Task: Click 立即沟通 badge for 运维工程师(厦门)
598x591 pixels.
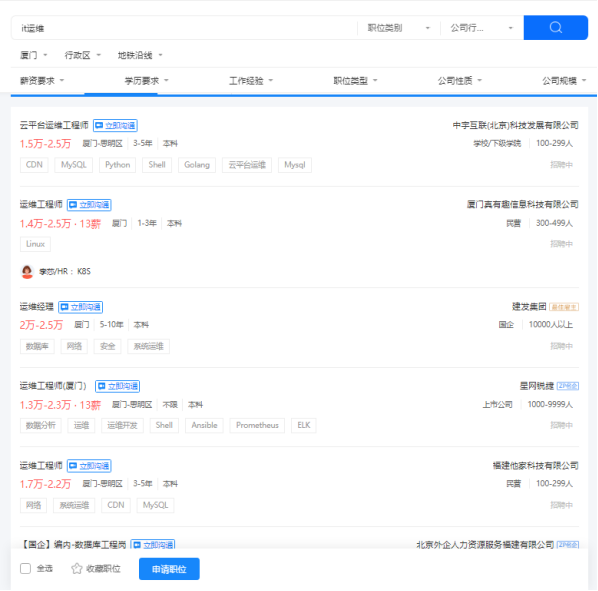Action: pos(117,386)
